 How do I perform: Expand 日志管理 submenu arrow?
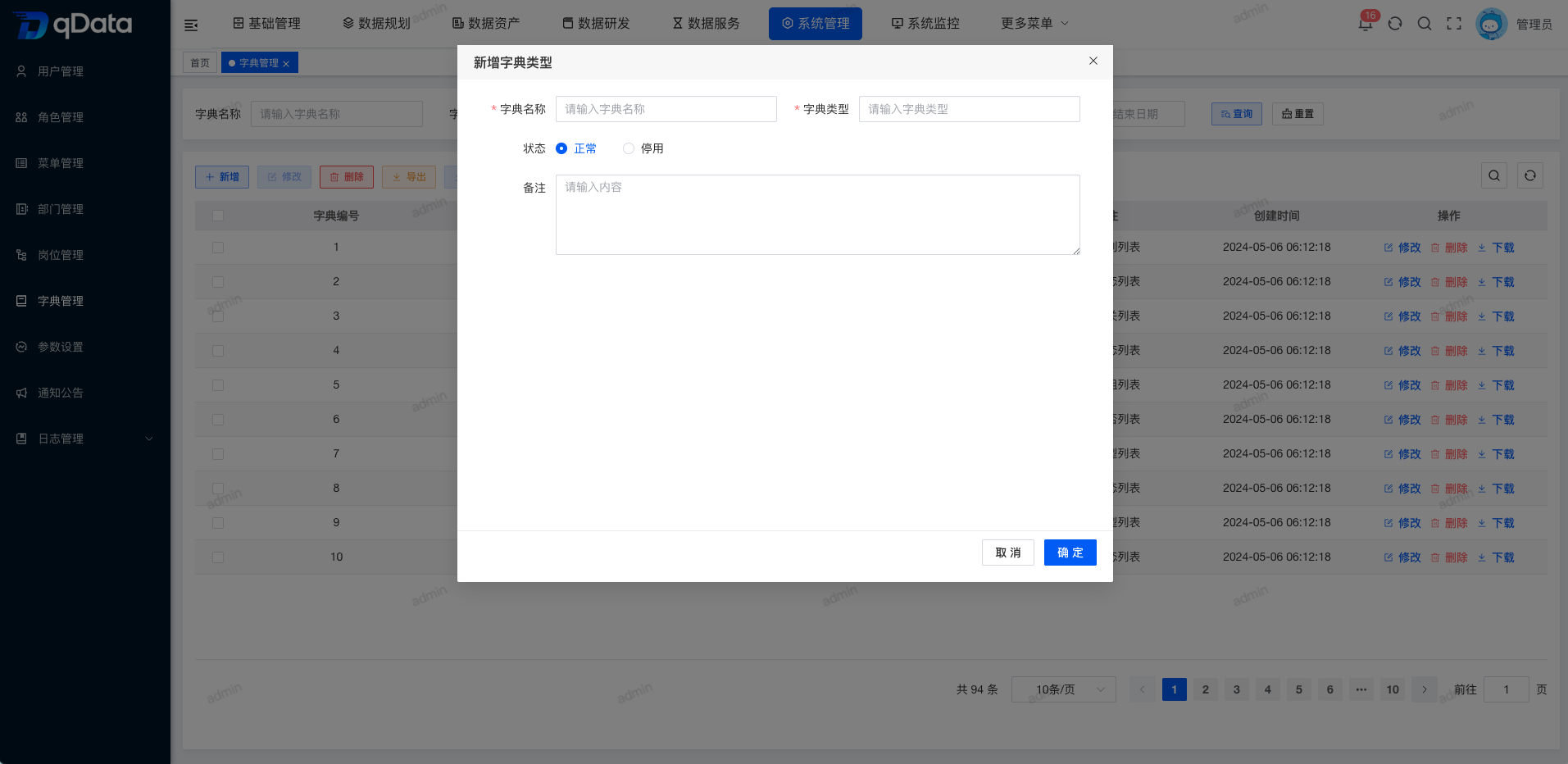click(149, 439)
